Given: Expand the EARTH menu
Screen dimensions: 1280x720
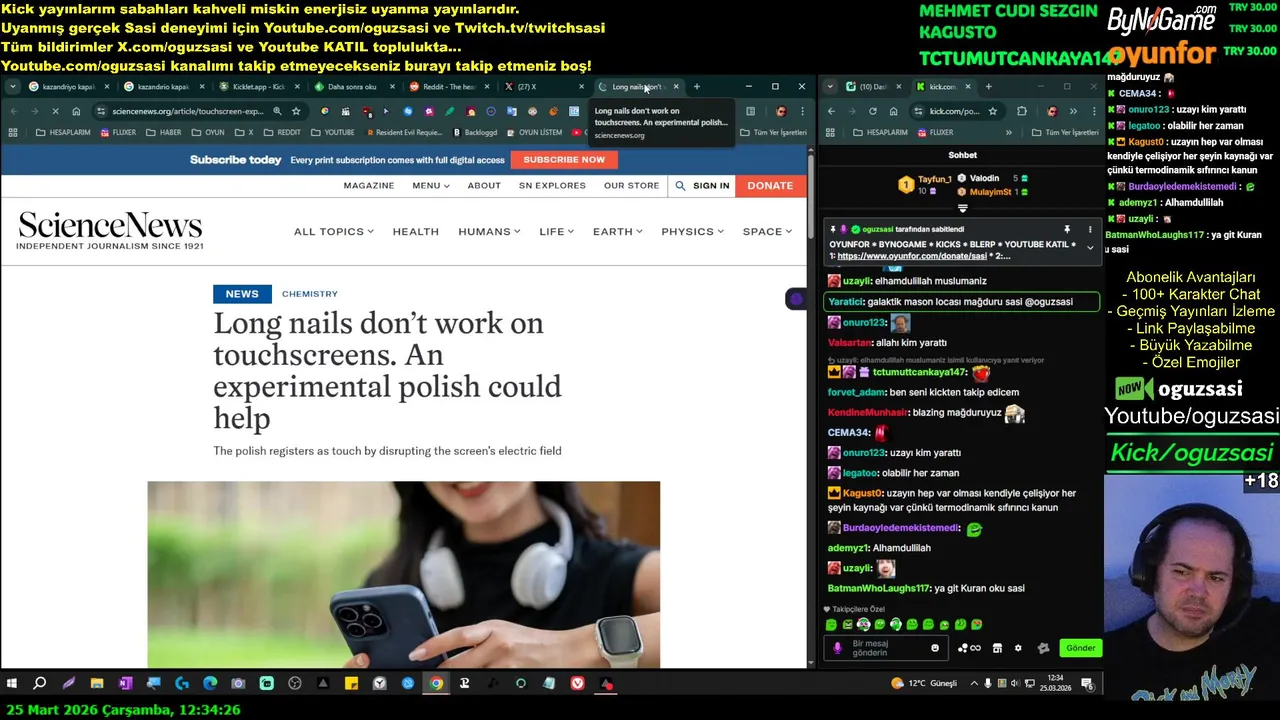Looking at the screenshot, I should point(617,231).
